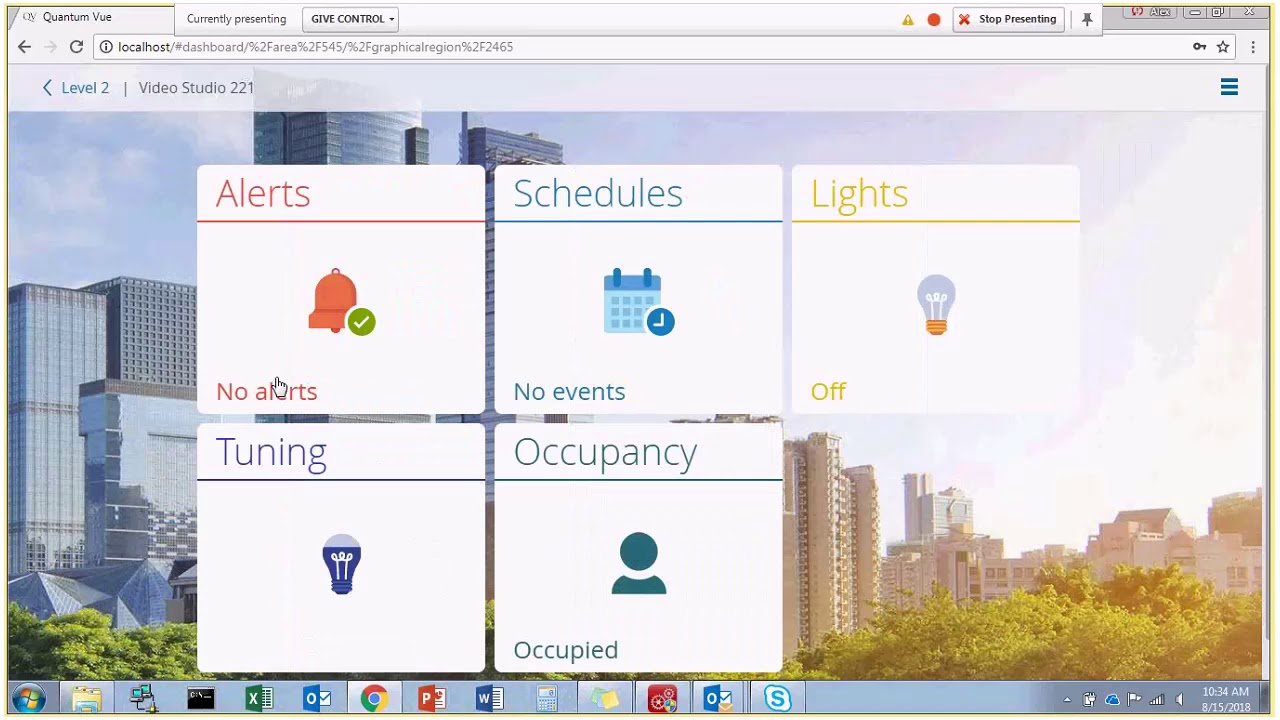This screenshot has width=1280, height=720.
Task: Open the second Outlook taskbar icon beside Skype
Action: [x=719, y=698]
